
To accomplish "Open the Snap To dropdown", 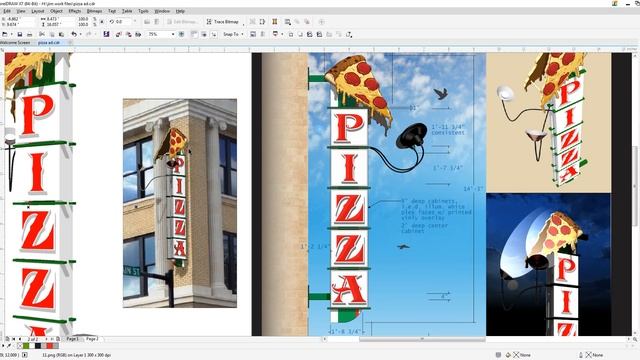I will [x=233, y=34].
